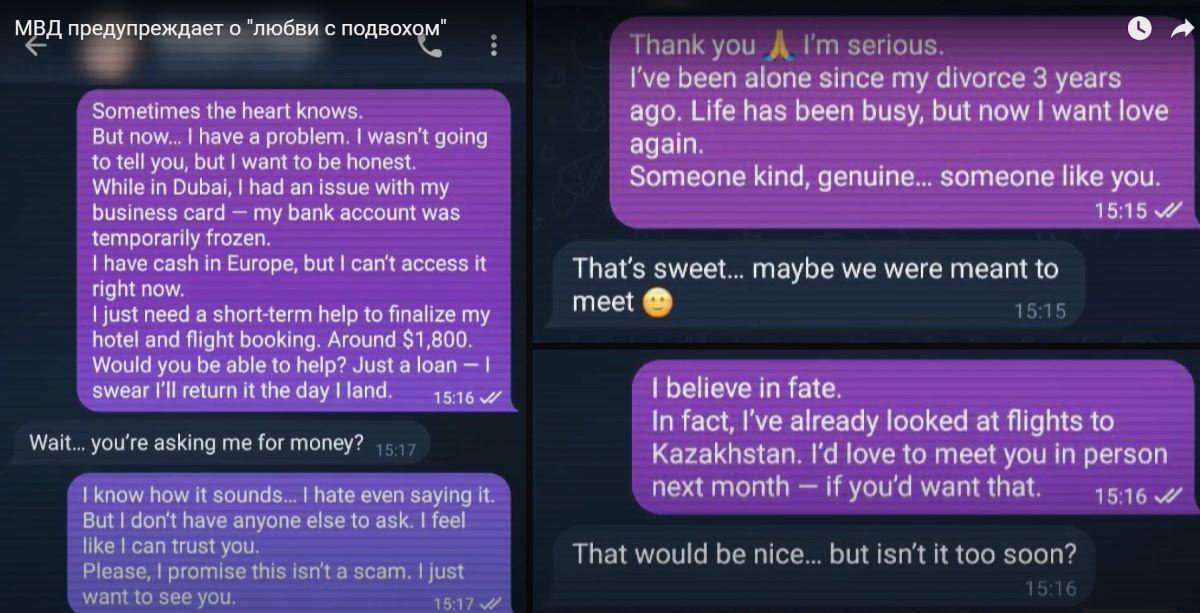Click the double checkmarks beside 15:17 timestamp
Screen dimensions: 1200x613
coord(490,603)
